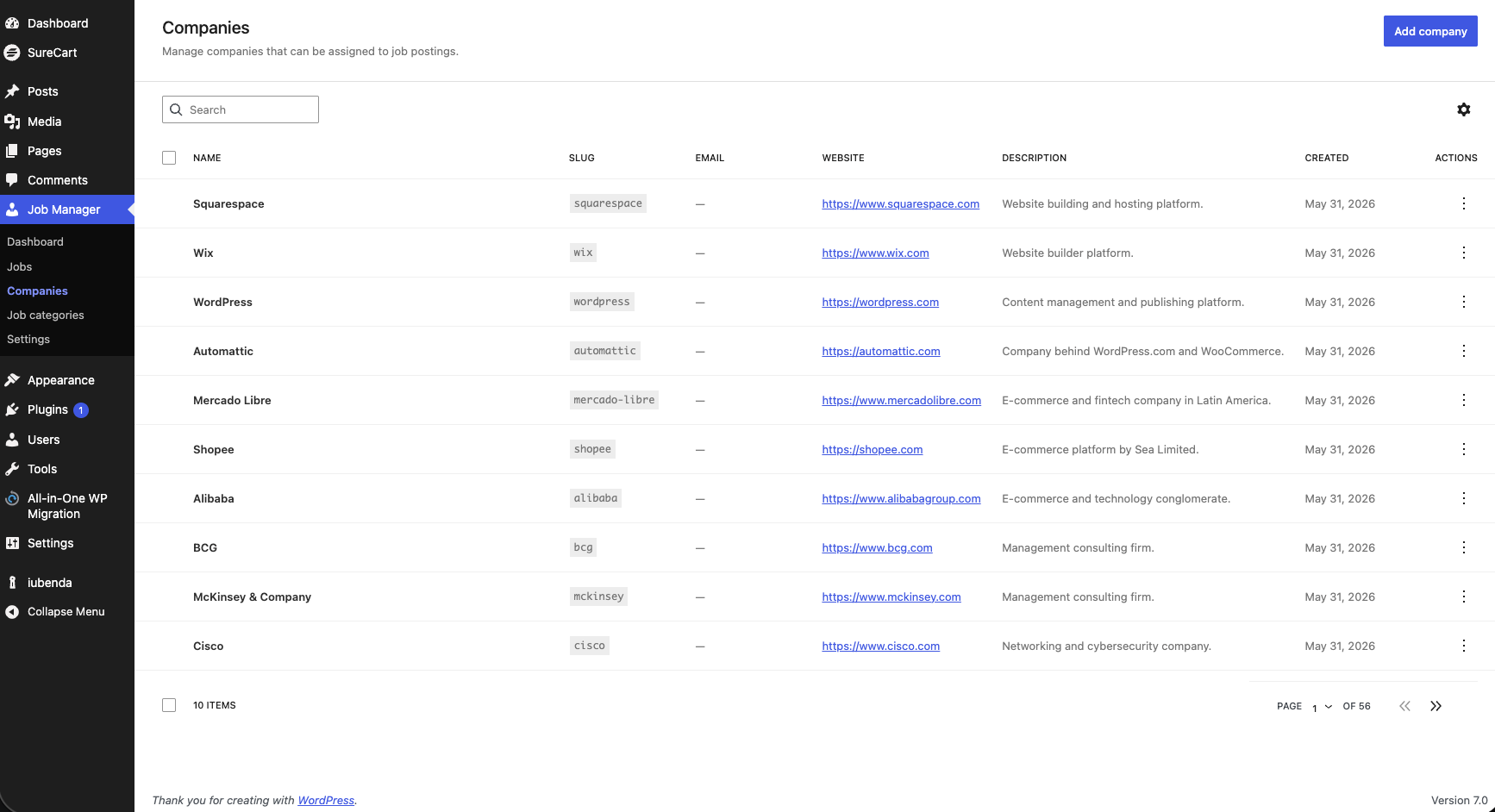Click the Comments bubble icon
The image size is (1495, 812).
click(x=12, y=180)
